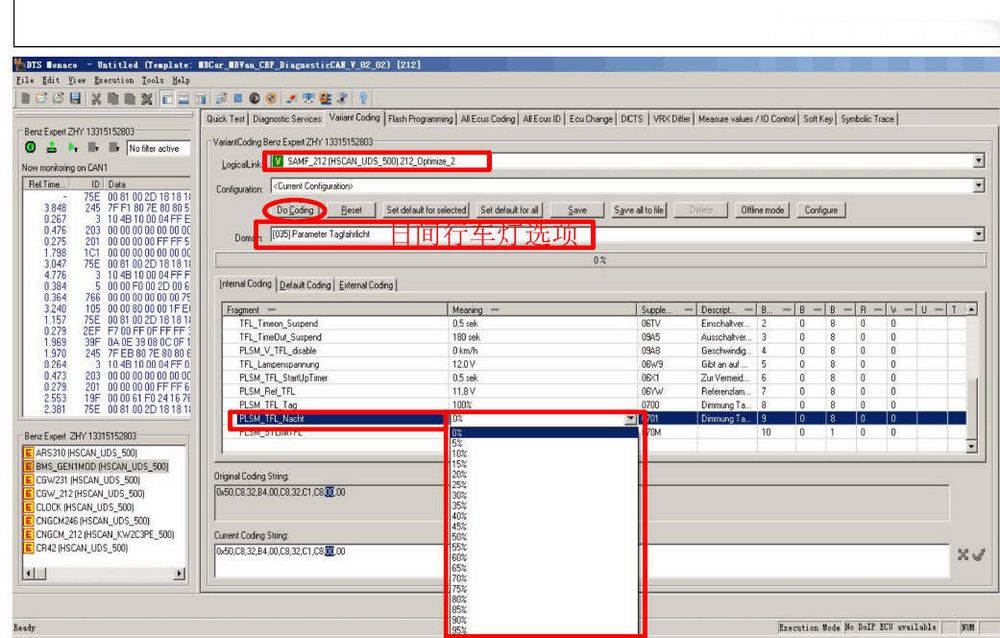Click the red pin toolbar icon
Viewport: 1000px width, 638px height.
(291, 98)
